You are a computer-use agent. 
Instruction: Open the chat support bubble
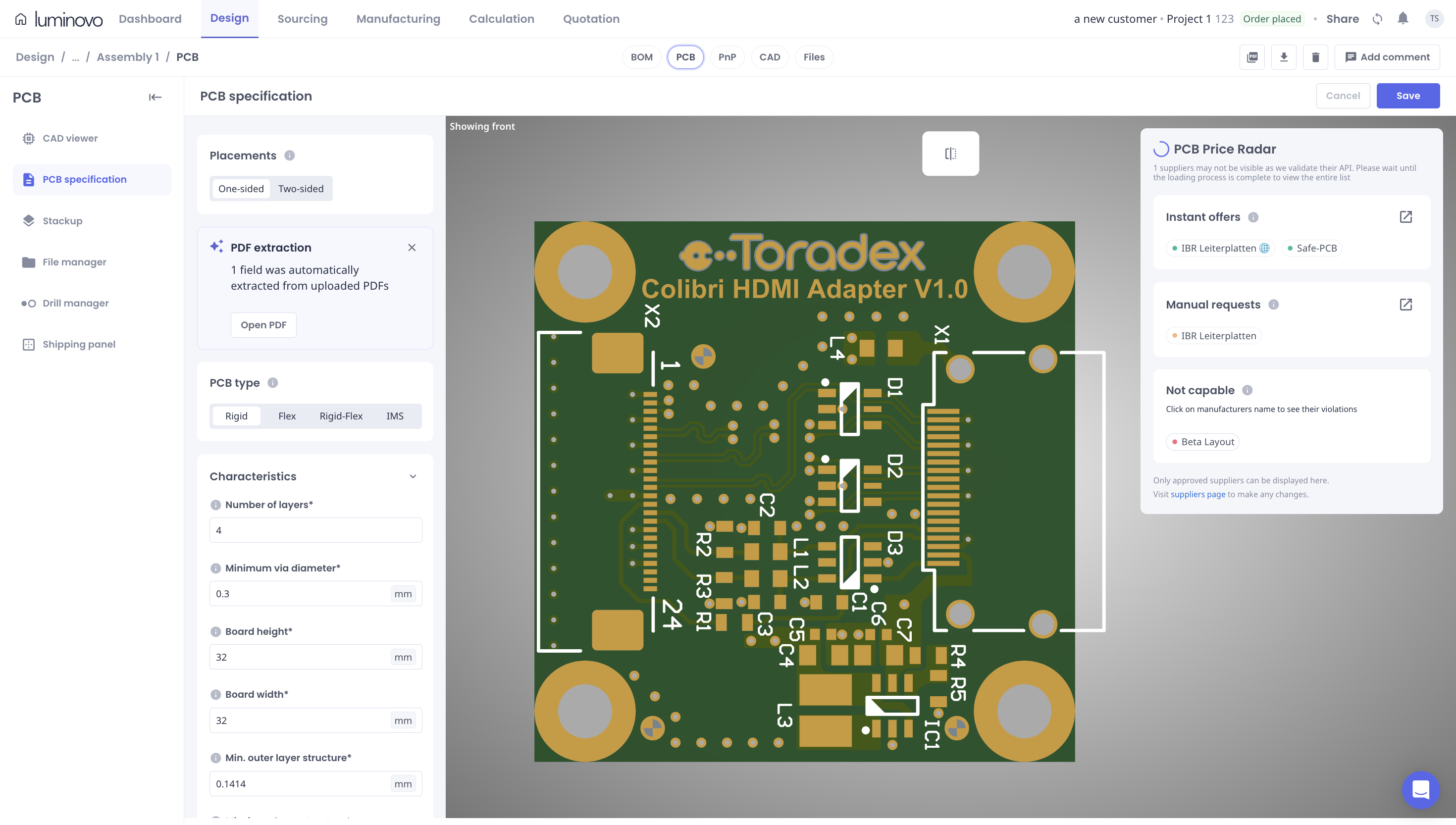tap(1421, 789)
